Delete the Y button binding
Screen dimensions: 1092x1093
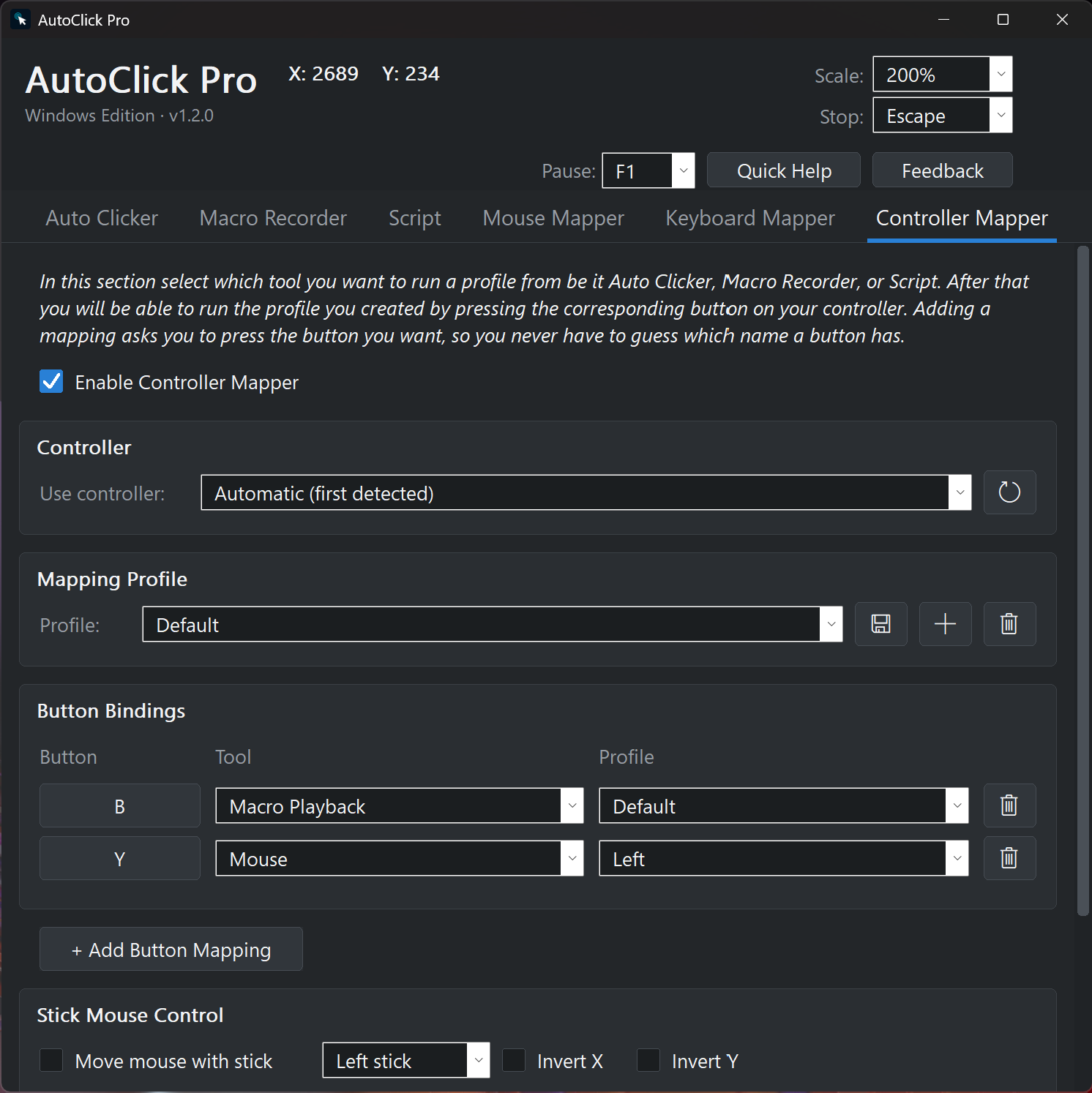pyautogui.click(x=1009, y=858)
